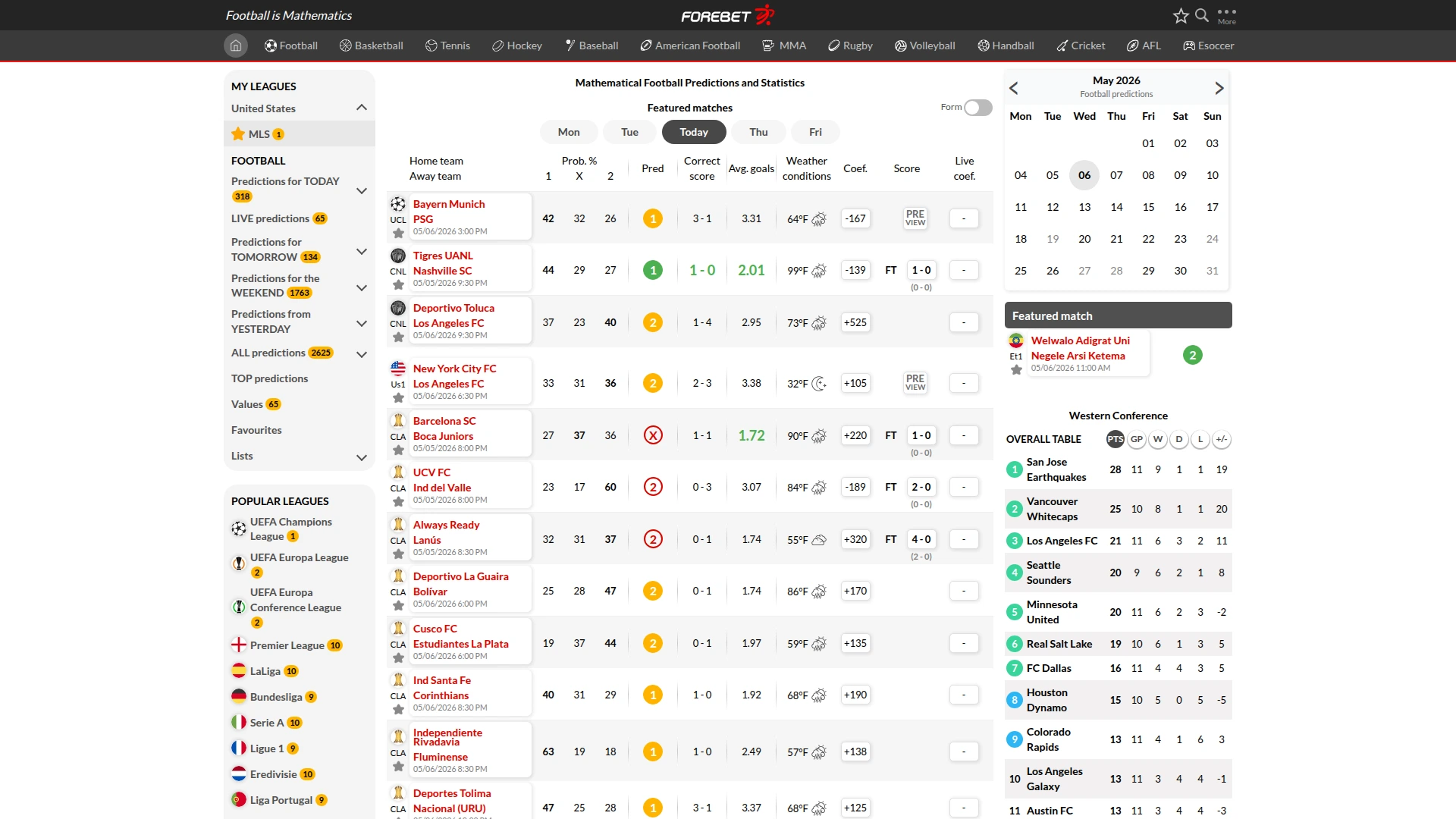
Task: Favourite New York City FC match star
Action: 398,398
